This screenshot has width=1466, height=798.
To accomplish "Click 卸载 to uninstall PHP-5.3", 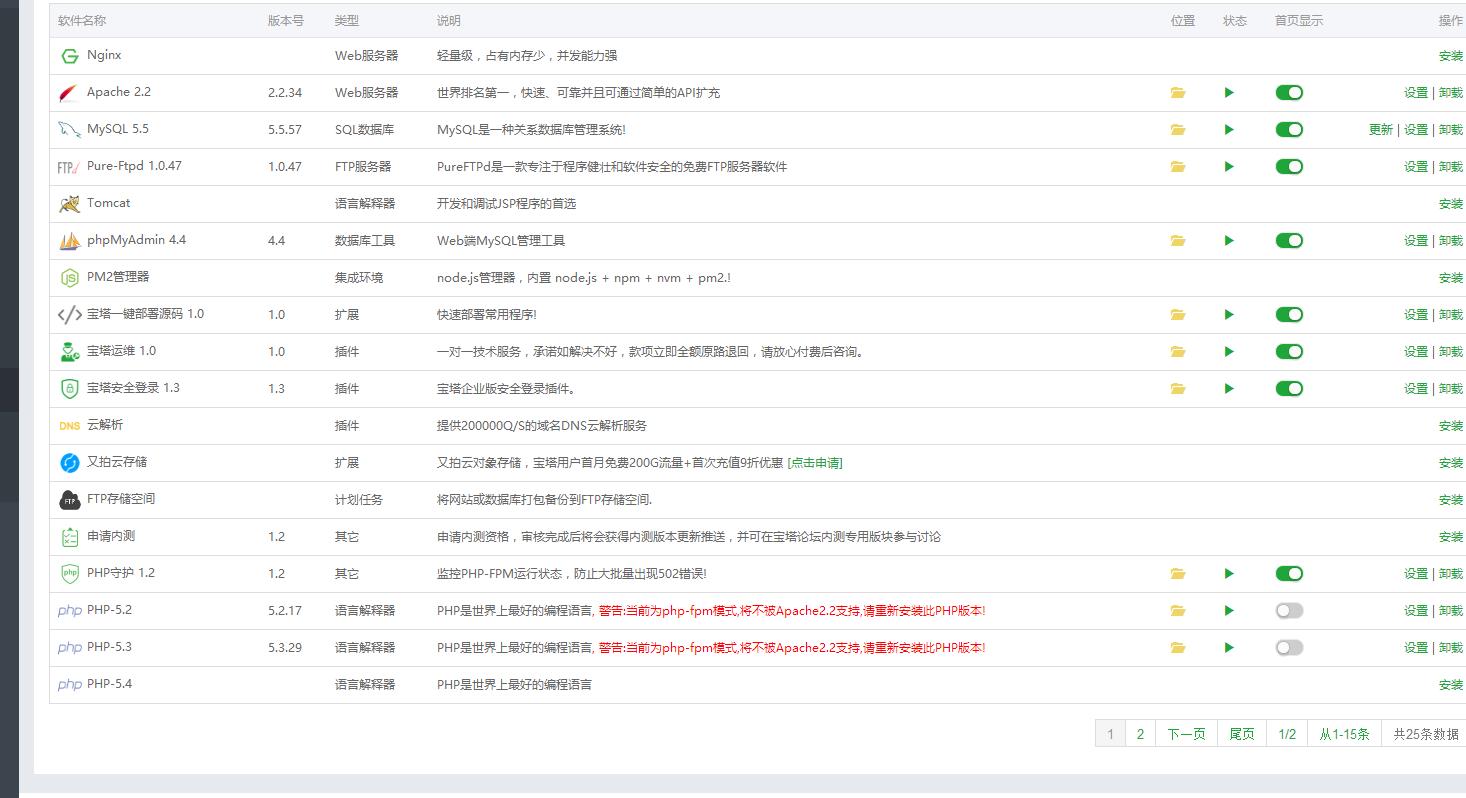I will coord(1451,648).
